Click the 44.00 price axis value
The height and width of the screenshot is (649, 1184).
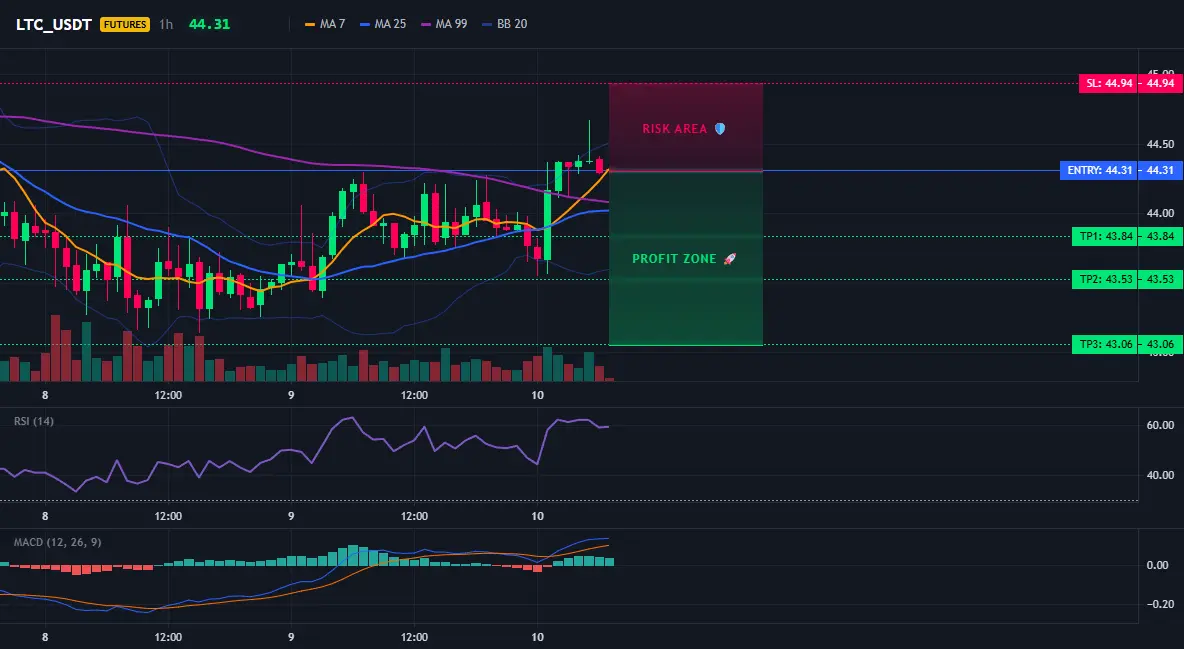coord(1161,213)
